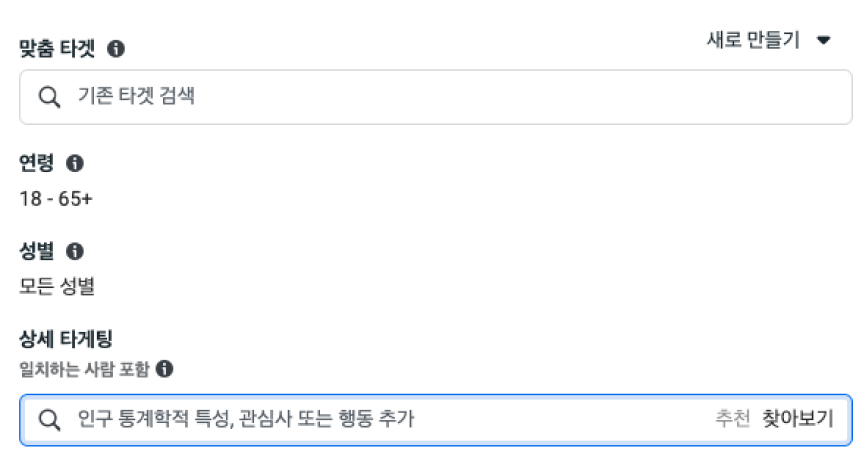The image size is (868, 465).
Task: Click the 성별 section label
Action: 37,251
